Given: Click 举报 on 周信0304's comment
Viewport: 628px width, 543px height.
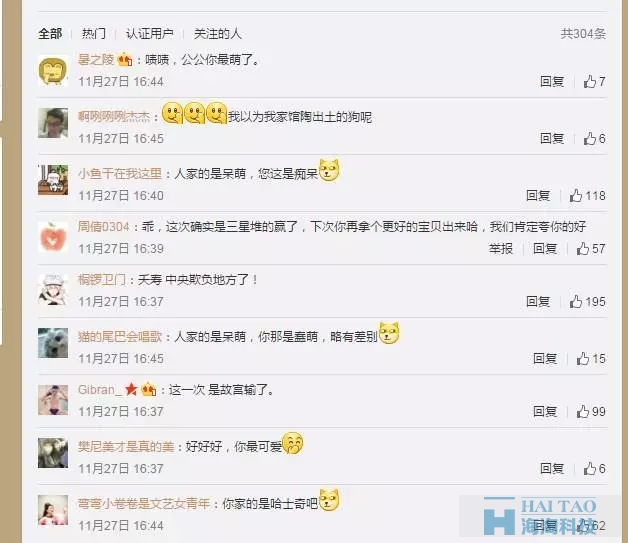Looking at the screenshot, I should (501, 249).
